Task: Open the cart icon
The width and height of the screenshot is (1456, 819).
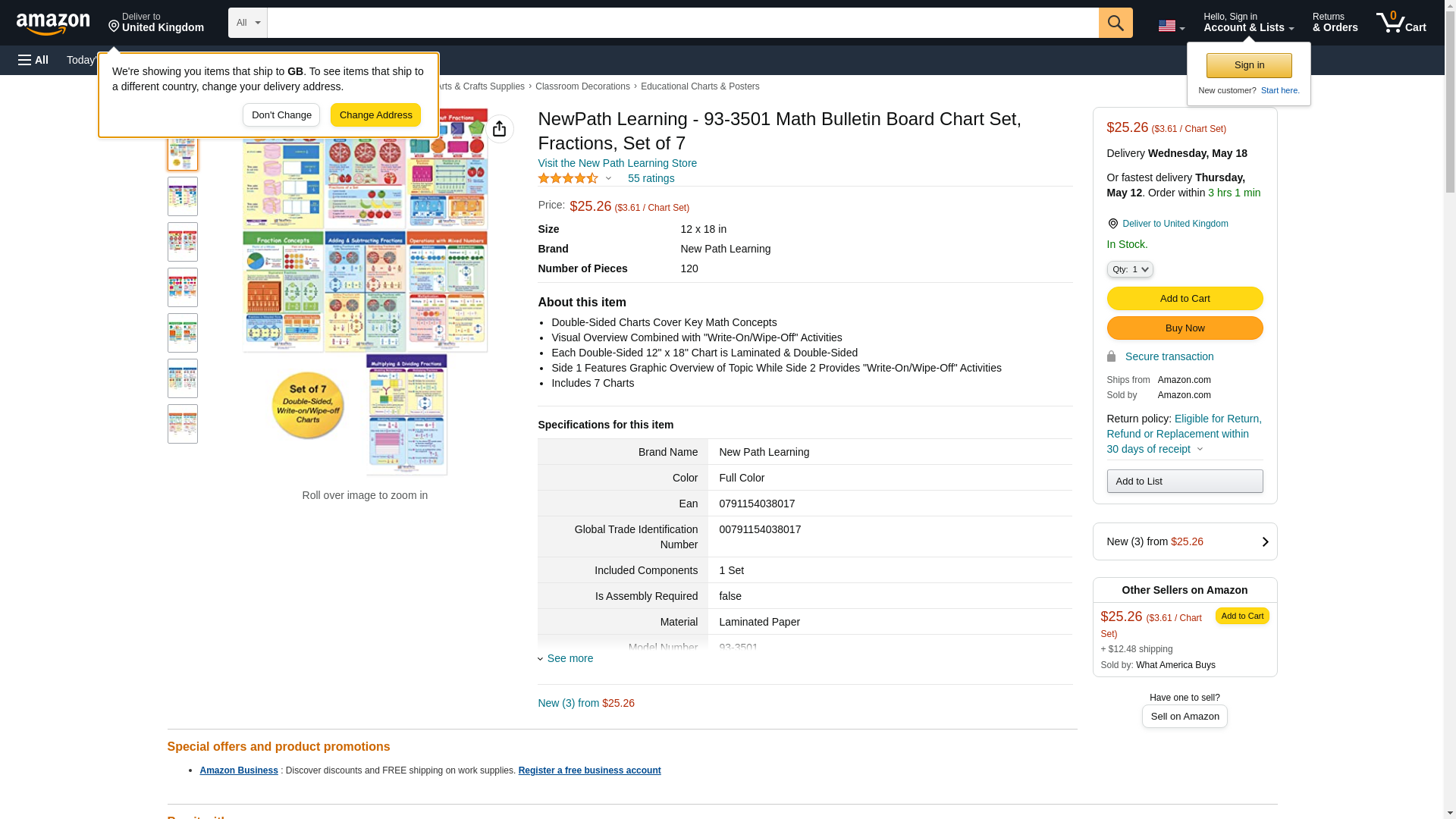Action: (1401, 23)
